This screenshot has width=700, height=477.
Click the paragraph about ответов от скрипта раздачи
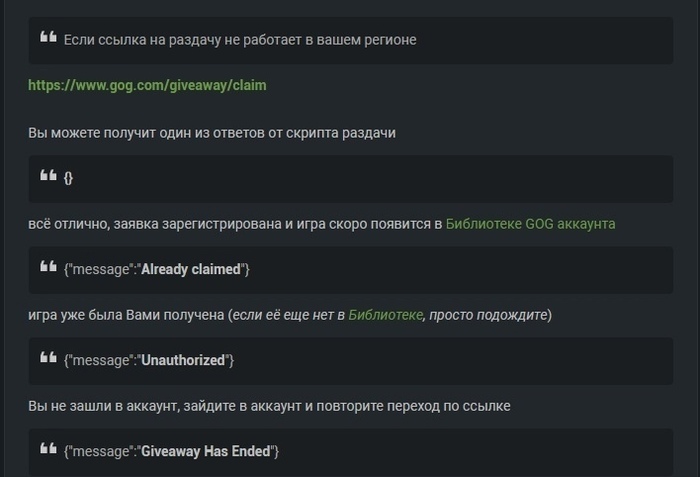click(x=212, y=132)
